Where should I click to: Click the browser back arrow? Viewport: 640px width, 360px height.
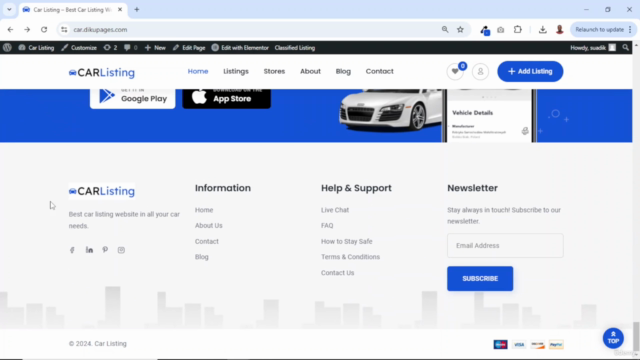tap(10, 29)
